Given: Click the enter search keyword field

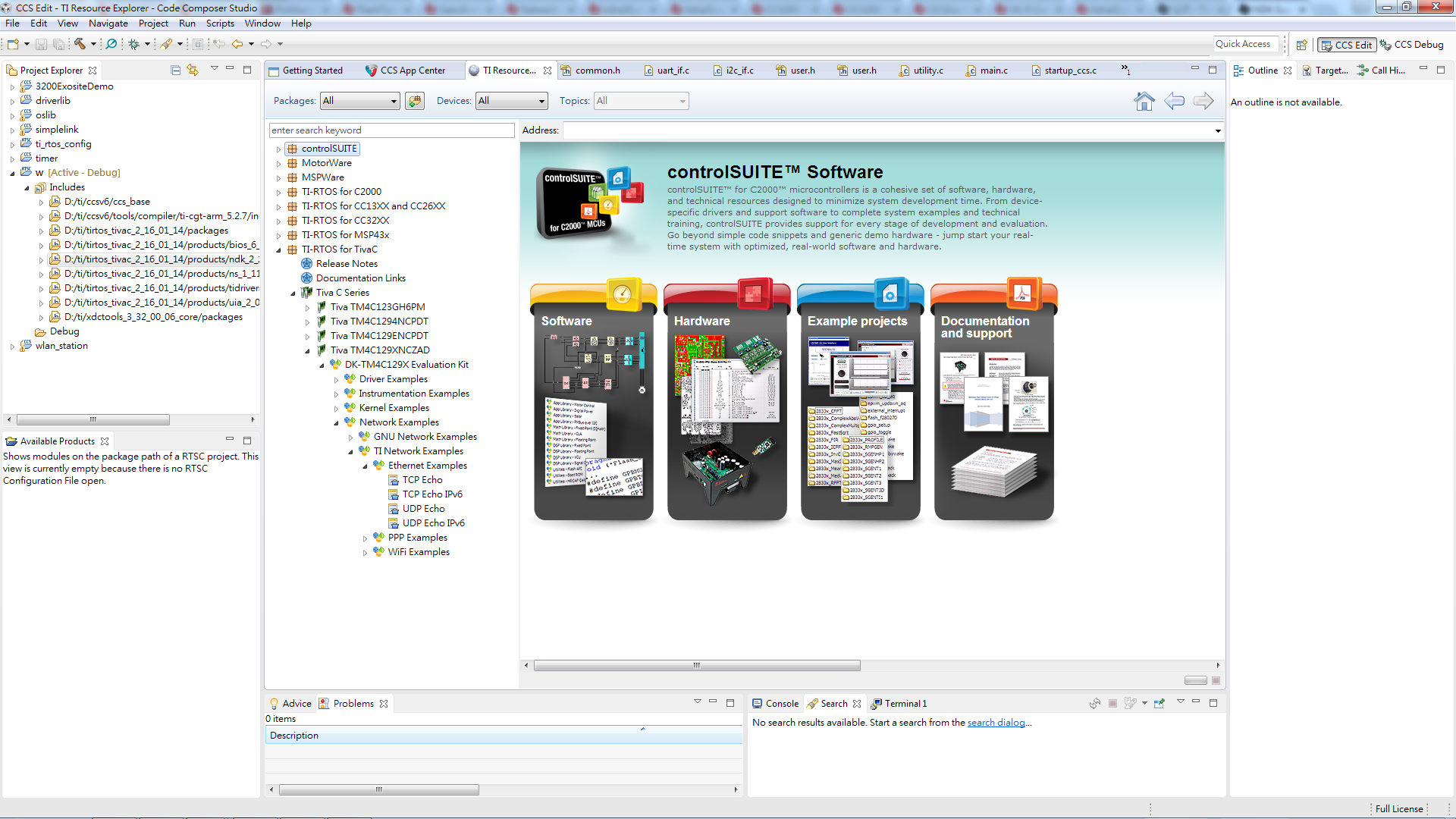Looking at the screenshot, I should (391, 130).
